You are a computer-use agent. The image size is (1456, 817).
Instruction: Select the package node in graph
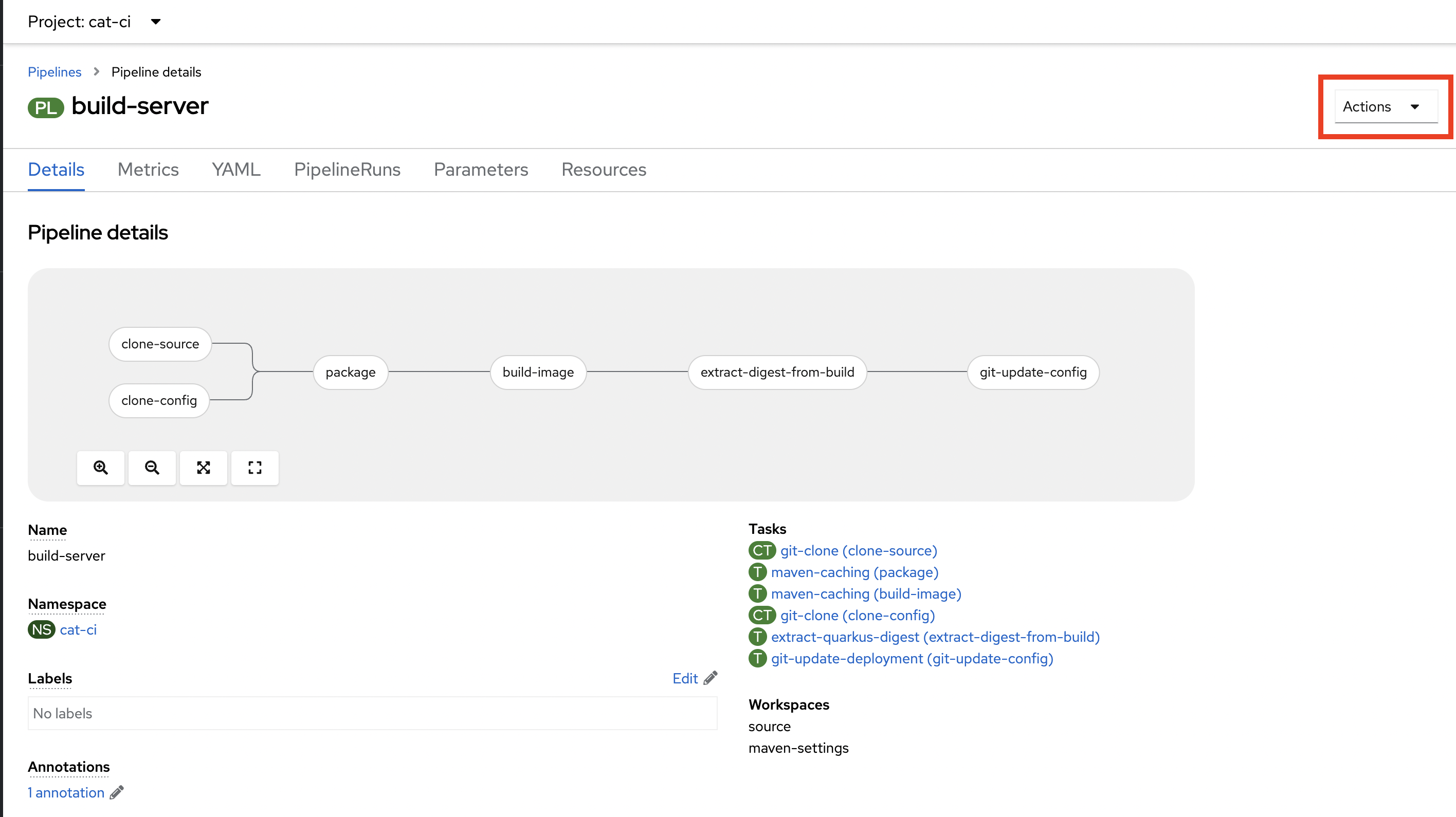click(351, 372)
